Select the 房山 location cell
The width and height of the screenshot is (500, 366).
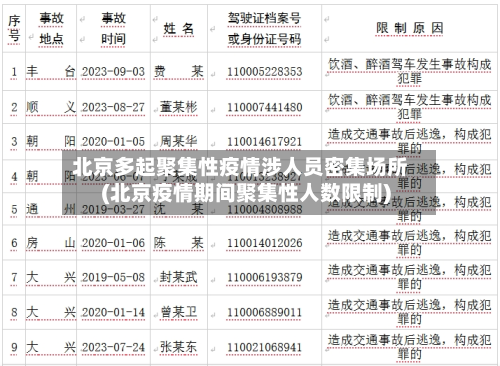51,243
